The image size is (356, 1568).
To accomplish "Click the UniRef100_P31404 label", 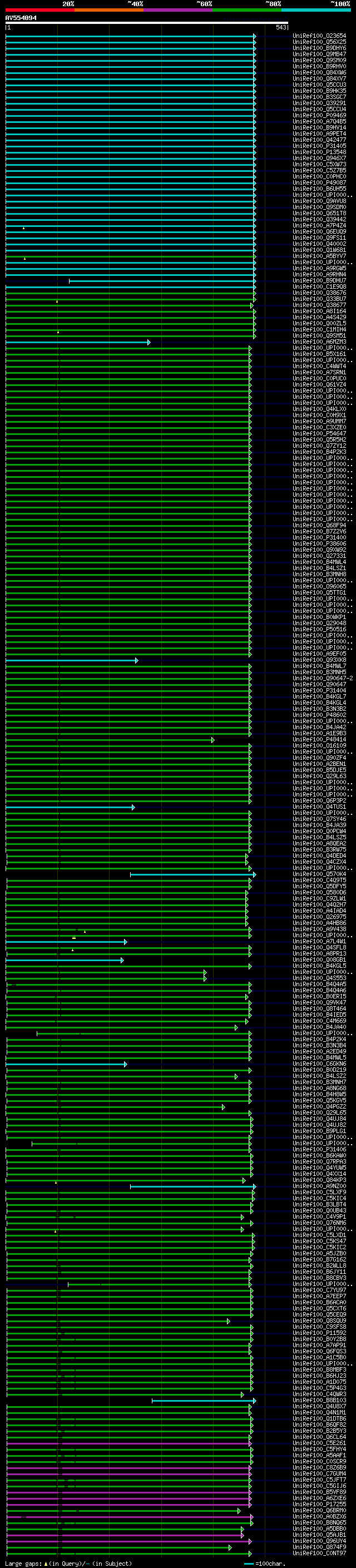I will [x=319, y=691].
